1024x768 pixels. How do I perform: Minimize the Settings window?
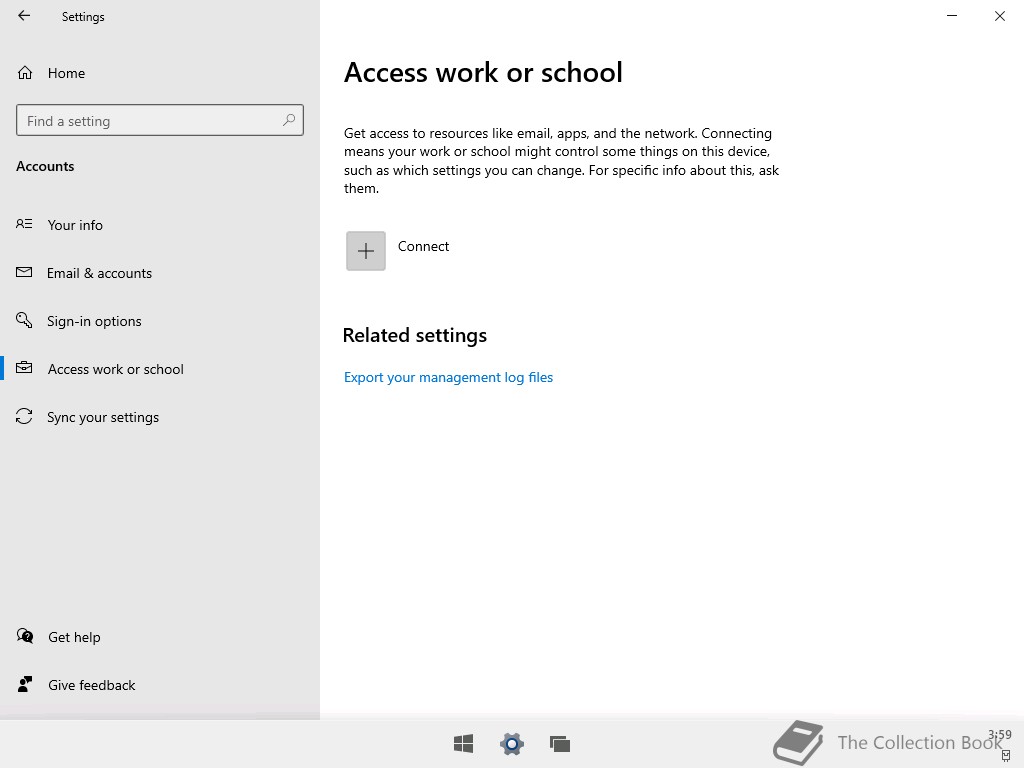[x=952, y=16]
